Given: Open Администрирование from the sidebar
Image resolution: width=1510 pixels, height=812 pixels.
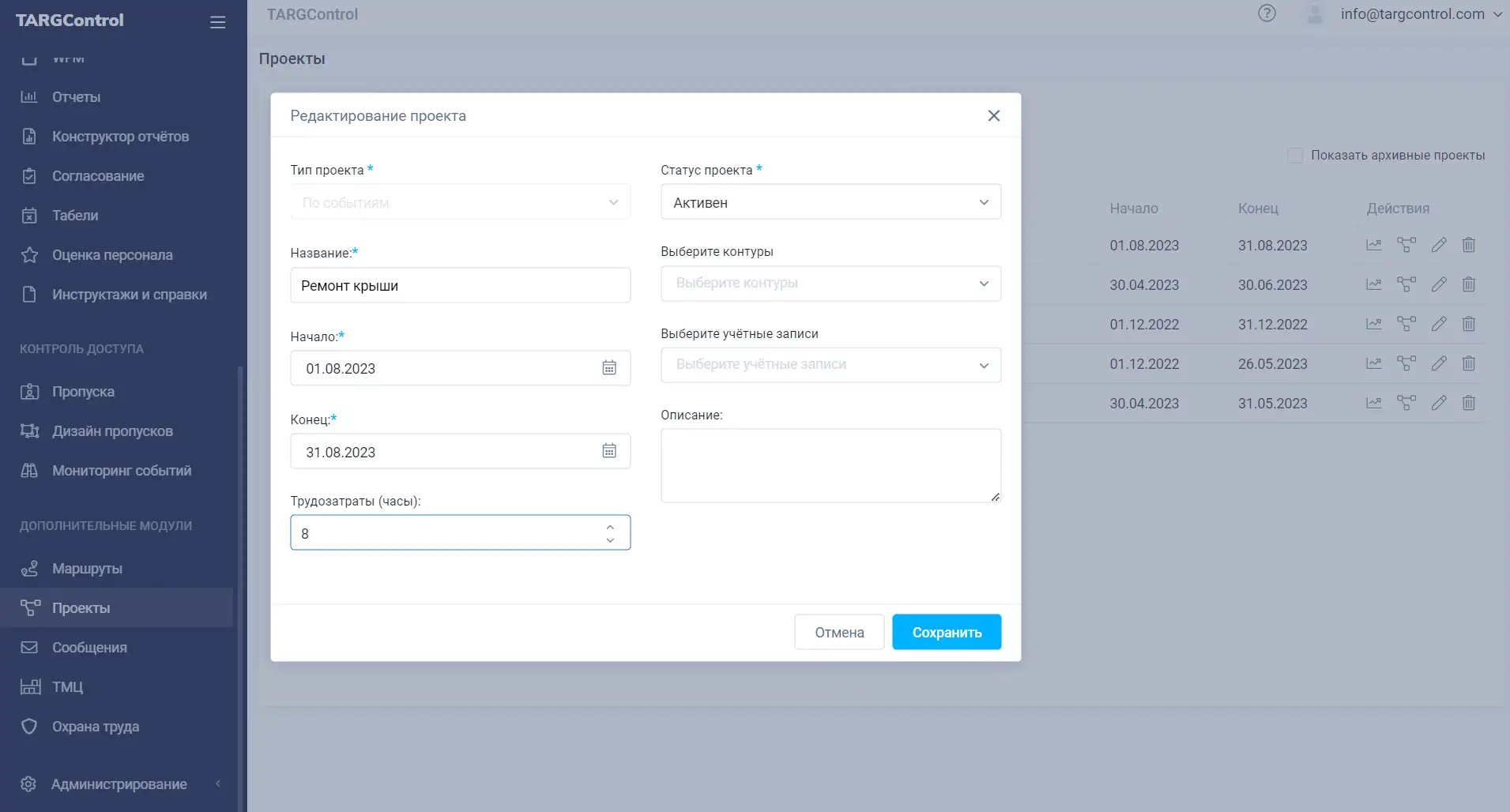Looking at the screenshot, I should (x=118, y=784).
